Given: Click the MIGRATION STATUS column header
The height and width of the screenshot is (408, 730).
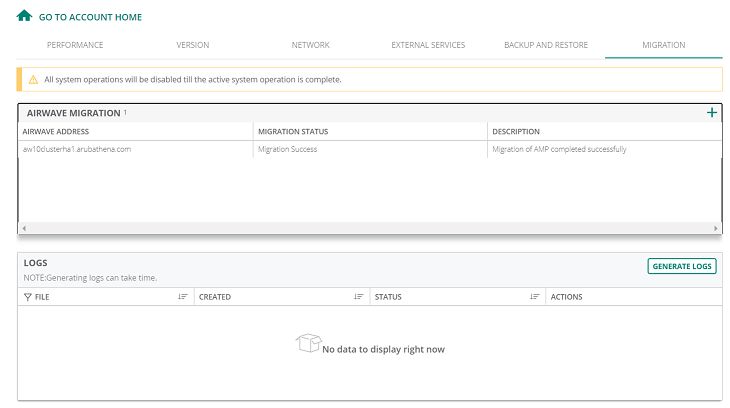Looking at the screenshot, I should click(x=293, y=132).
